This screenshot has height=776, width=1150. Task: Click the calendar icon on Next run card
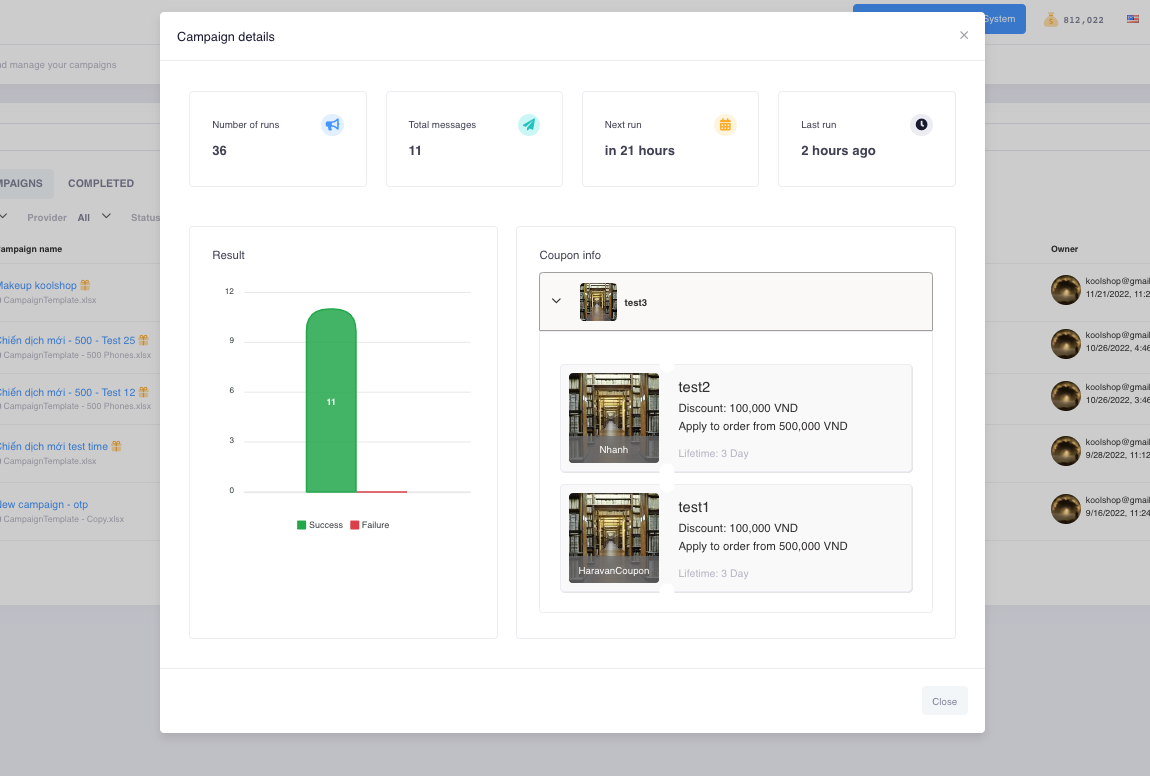click(725, 125)
